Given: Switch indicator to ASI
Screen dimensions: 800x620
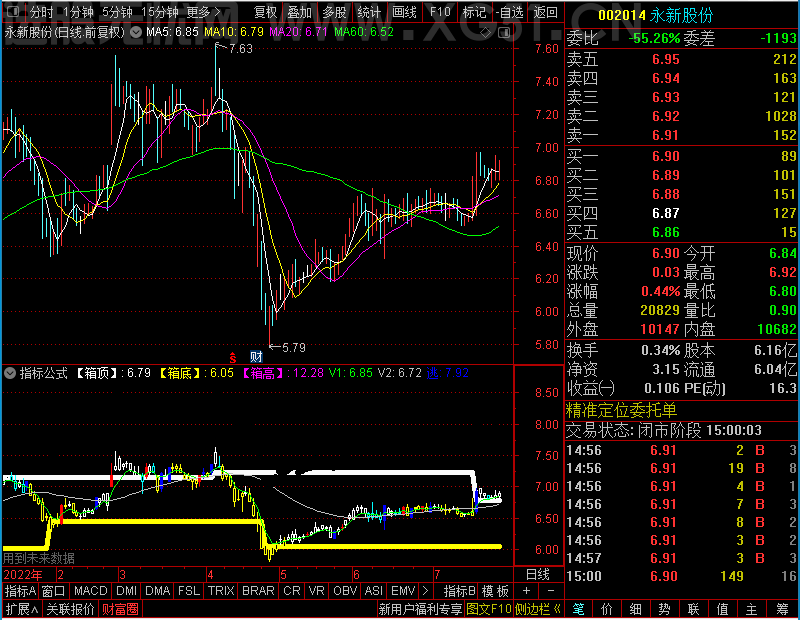Looking at the screenshot, I should coord(373,591).
